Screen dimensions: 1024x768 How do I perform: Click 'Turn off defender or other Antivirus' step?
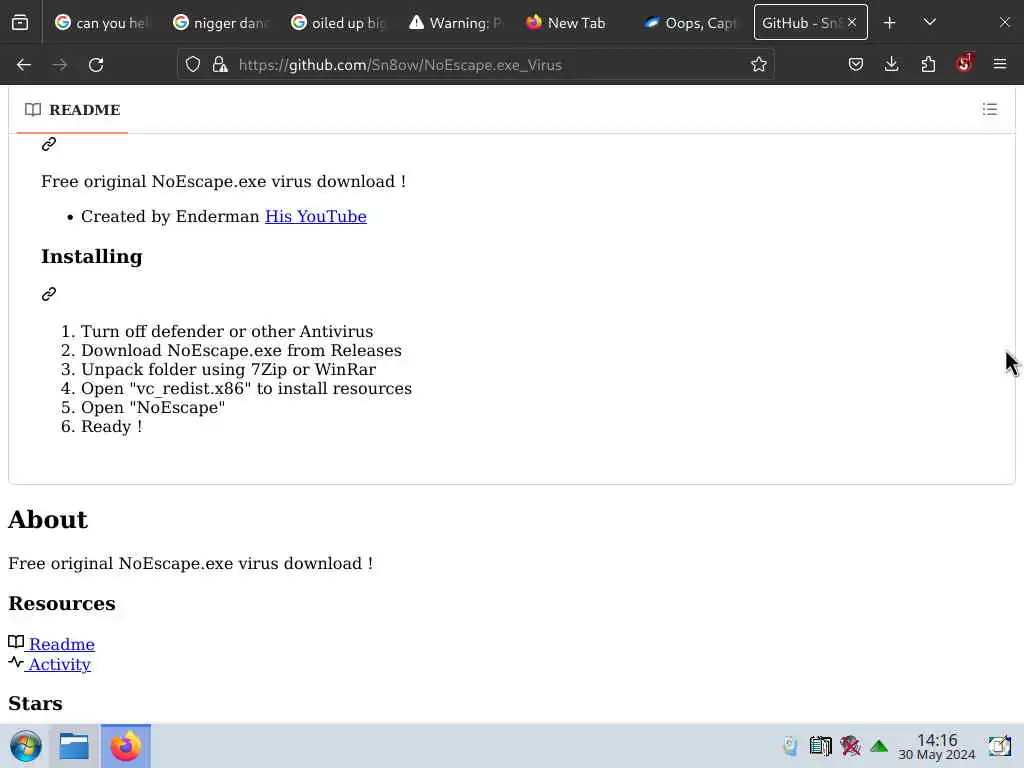[227, 331]
